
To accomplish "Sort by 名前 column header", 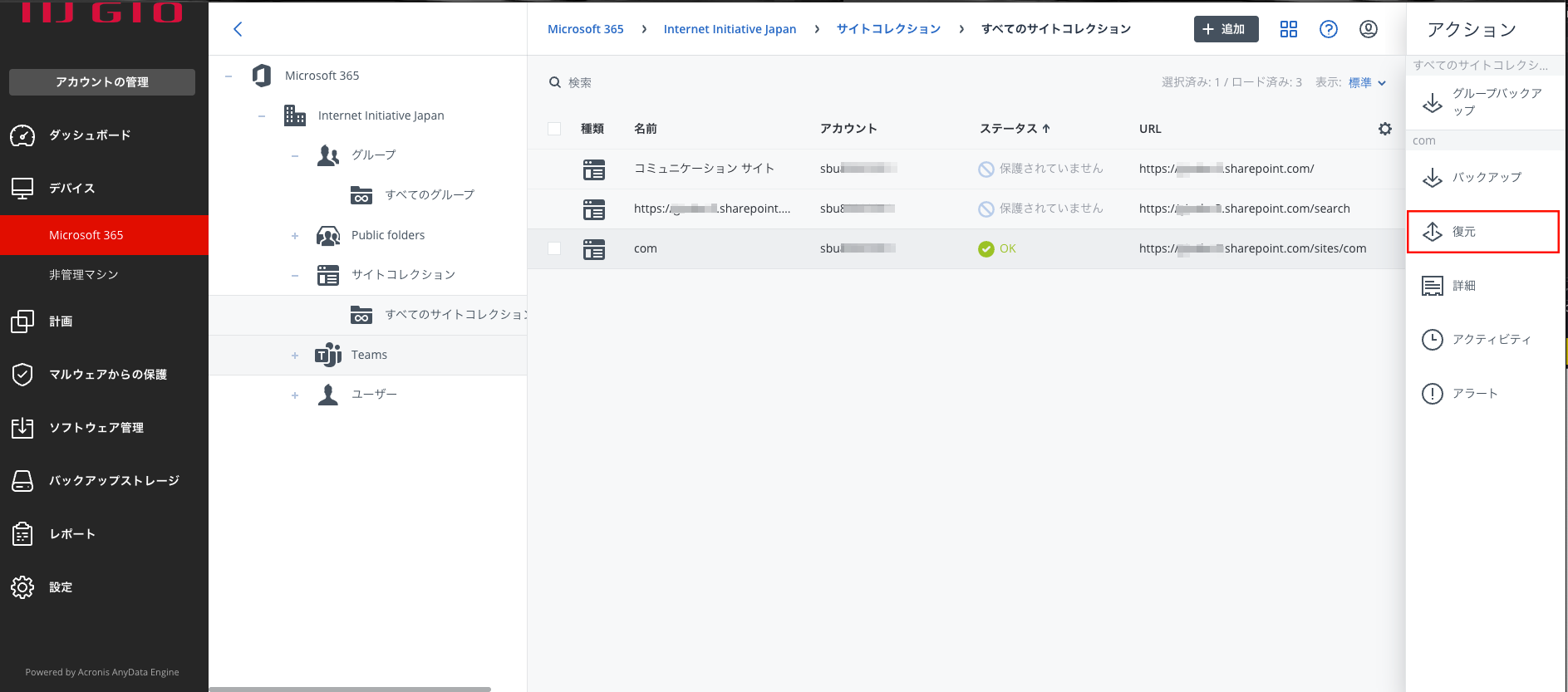I will pyautogui.click(x=646, y=129).
